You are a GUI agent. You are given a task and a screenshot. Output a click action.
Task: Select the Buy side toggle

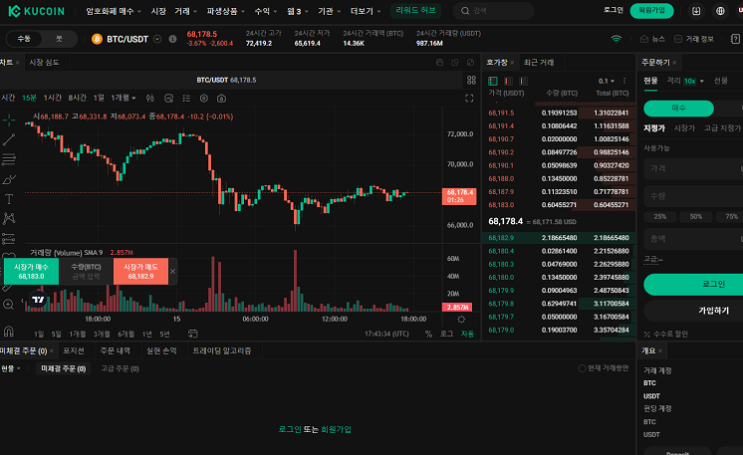(x=679, y=108)
